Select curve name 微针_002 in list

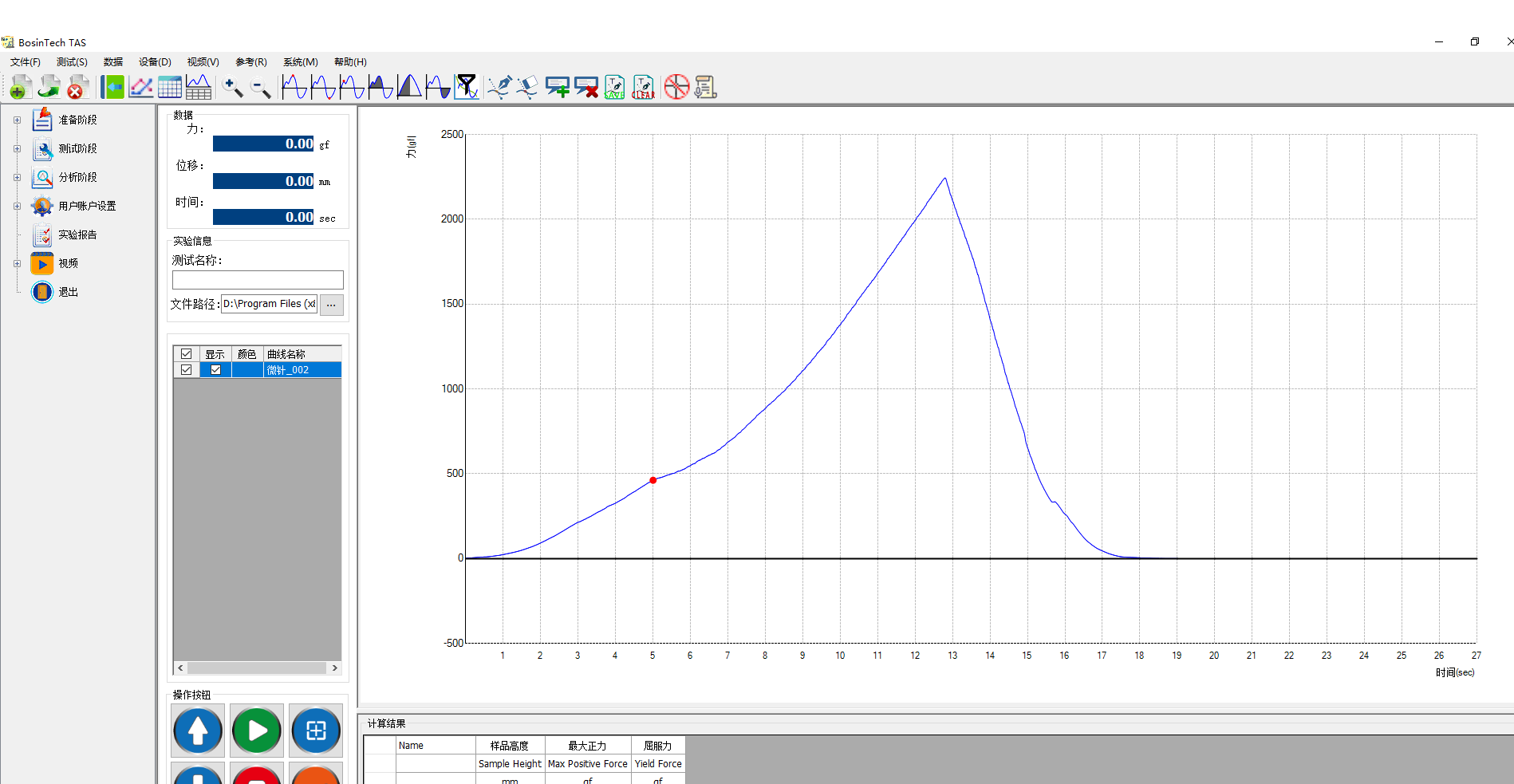coord(302,370)
